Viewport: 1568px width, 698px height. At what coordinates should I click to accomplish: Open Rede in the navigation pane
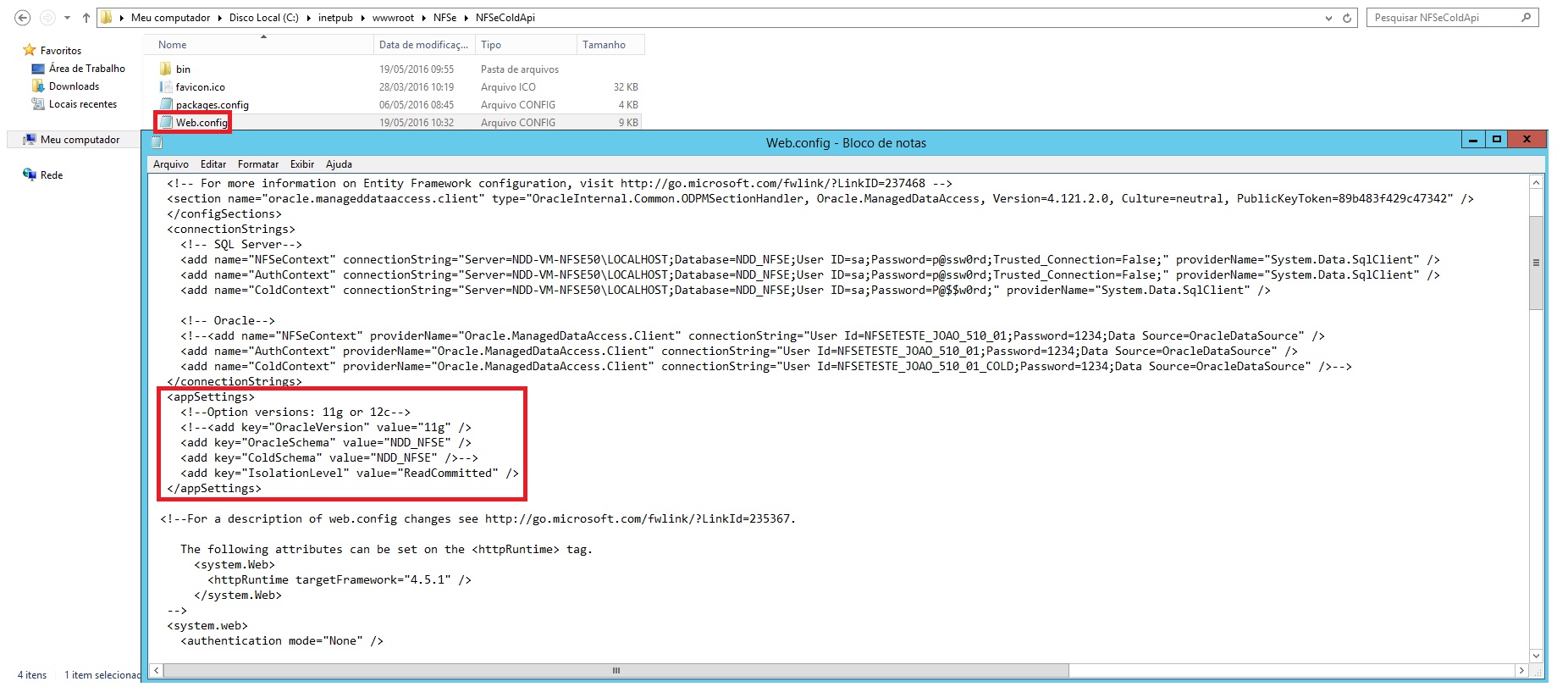pos(52,175)
